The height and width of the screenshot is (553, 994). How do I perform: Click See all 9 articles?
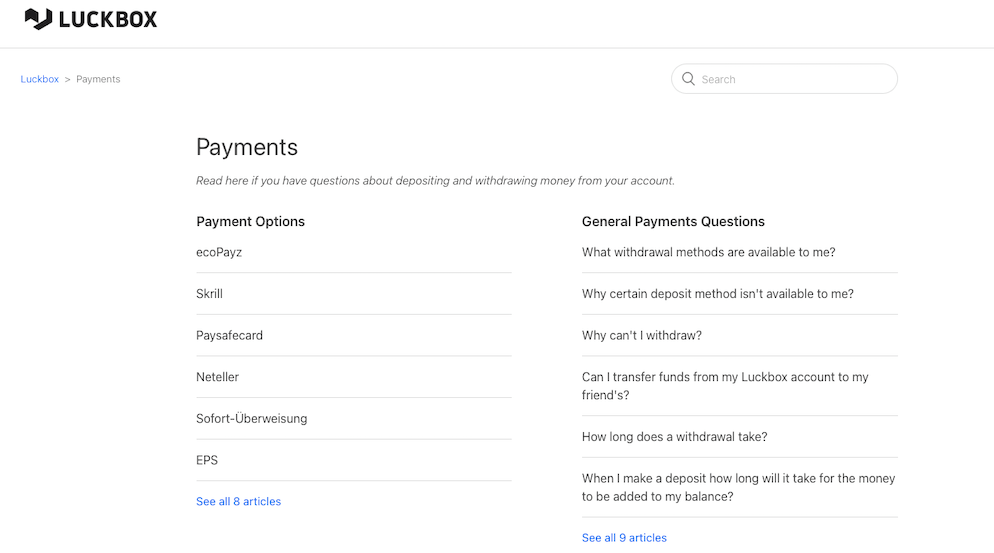pos(624,538)
